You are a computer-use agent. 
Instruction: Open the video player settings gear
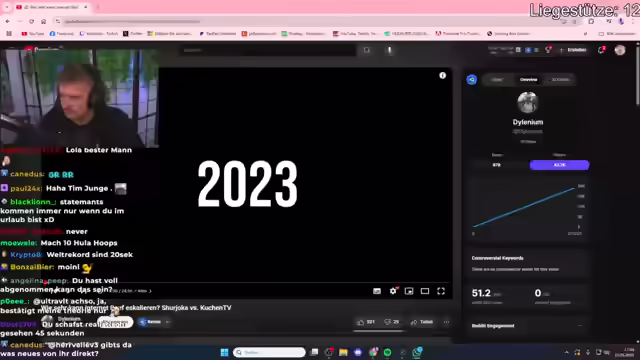coord(393,291)
